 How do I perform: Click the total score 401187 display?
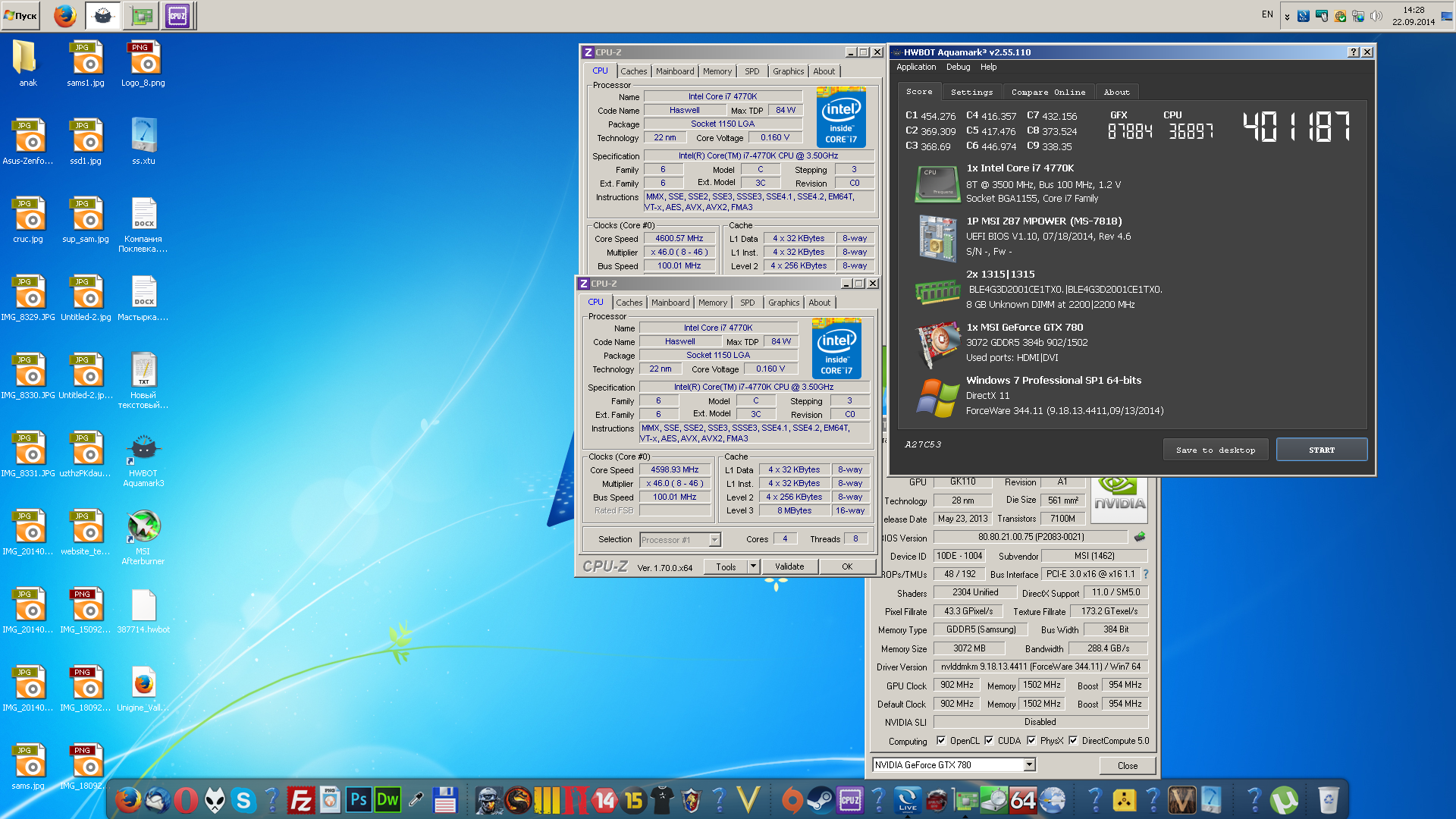(1297, 127)
